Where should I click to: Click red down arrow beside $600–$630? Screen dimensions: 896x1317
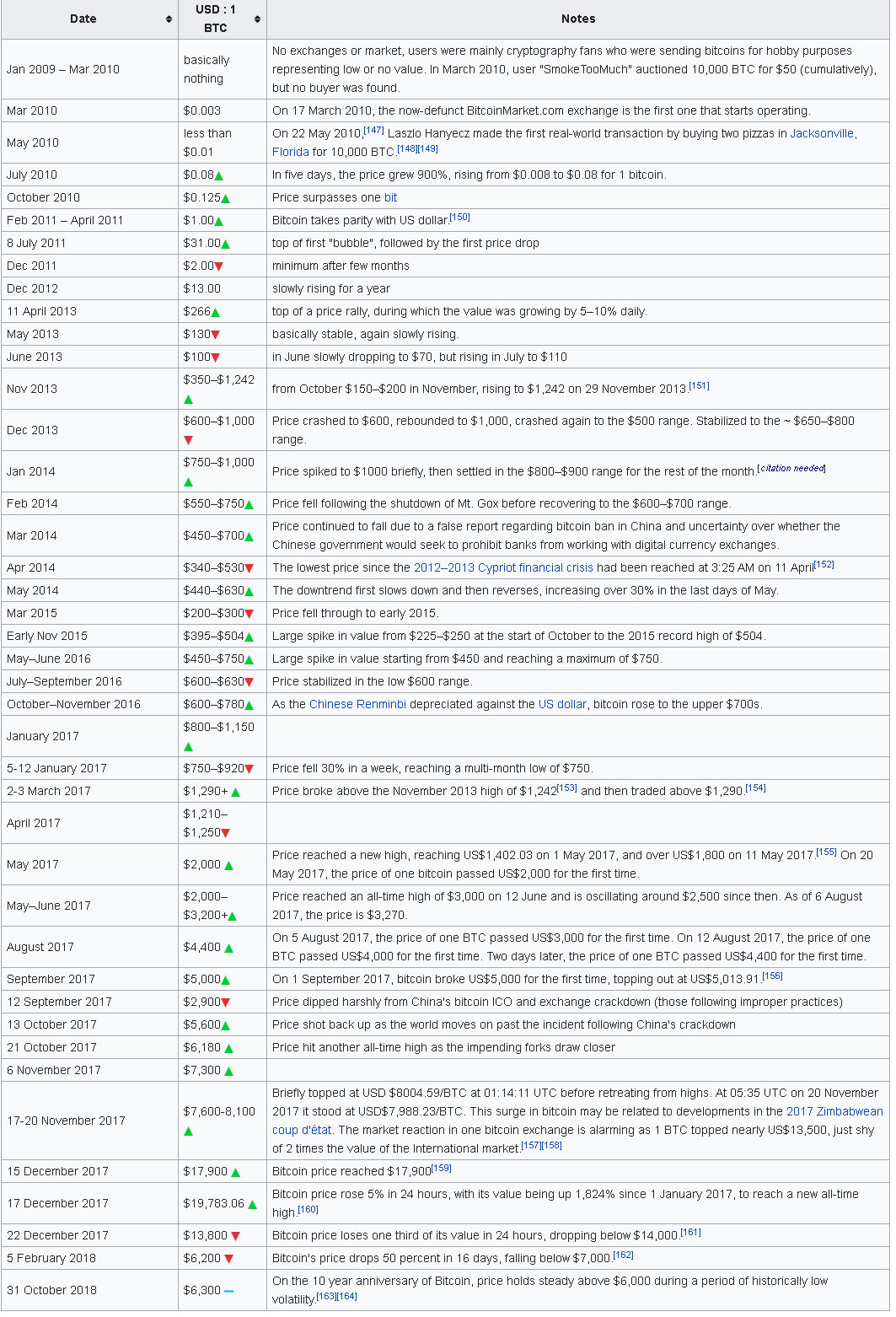coord(249,682)
